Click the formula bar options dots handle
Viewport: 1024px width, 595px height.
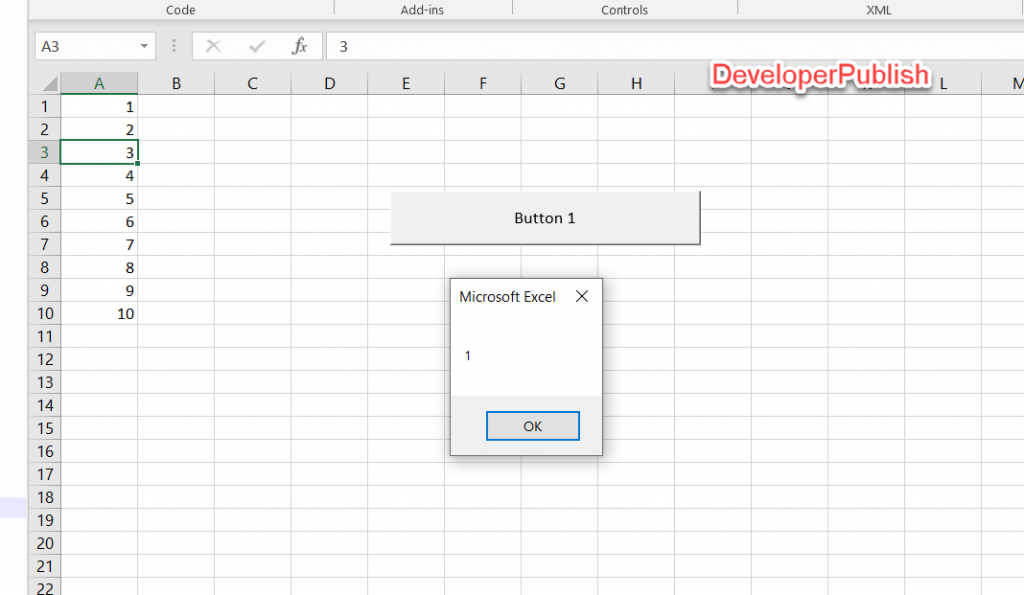click(x=174, y=46)
